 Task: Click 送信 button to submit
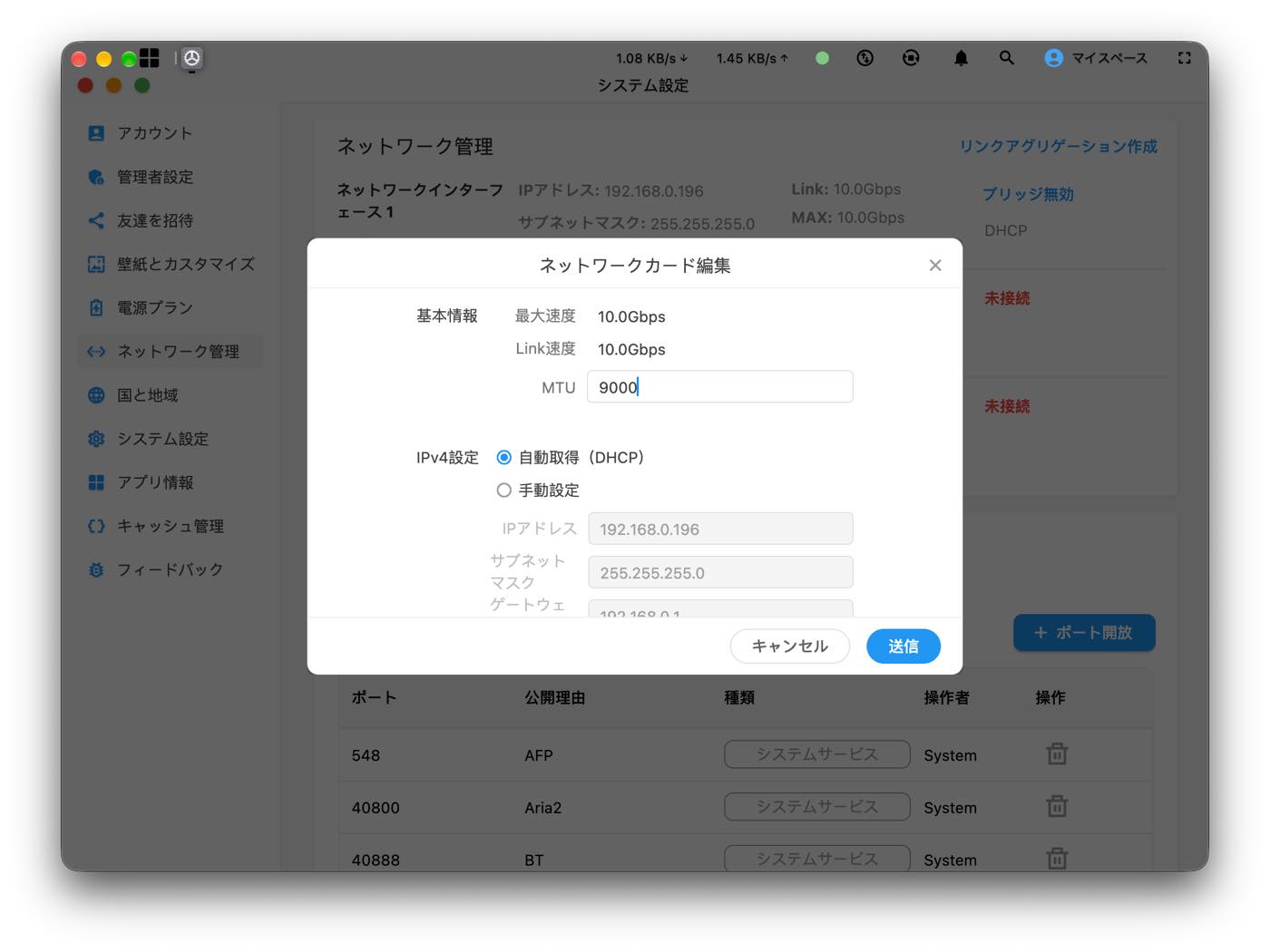click(904, 646)
